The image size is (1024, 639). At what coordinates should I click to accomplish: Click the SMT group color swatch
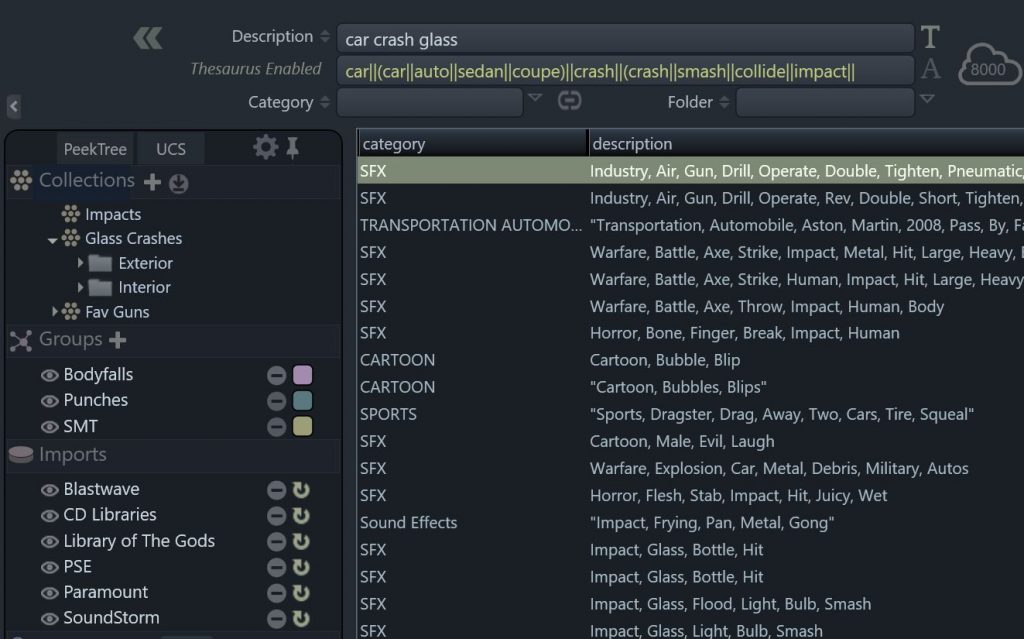[x=302, y=426]
